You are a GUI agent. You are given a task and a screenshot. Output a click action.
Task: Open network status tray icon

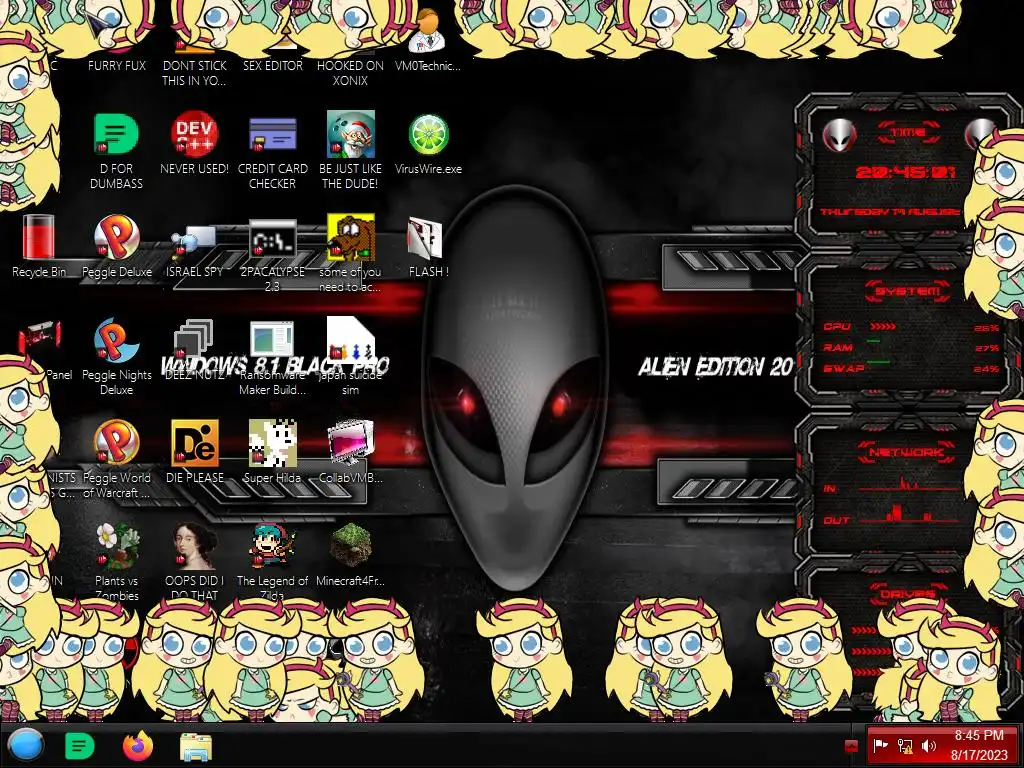click(x=904, y=745)
